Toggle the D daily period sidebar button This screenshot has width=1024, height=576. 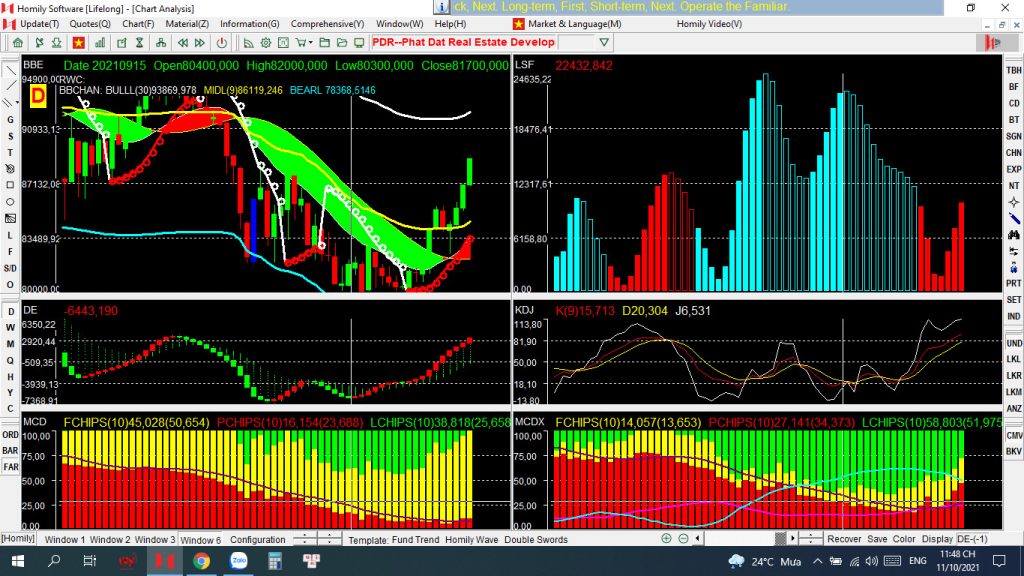[10, 310]
